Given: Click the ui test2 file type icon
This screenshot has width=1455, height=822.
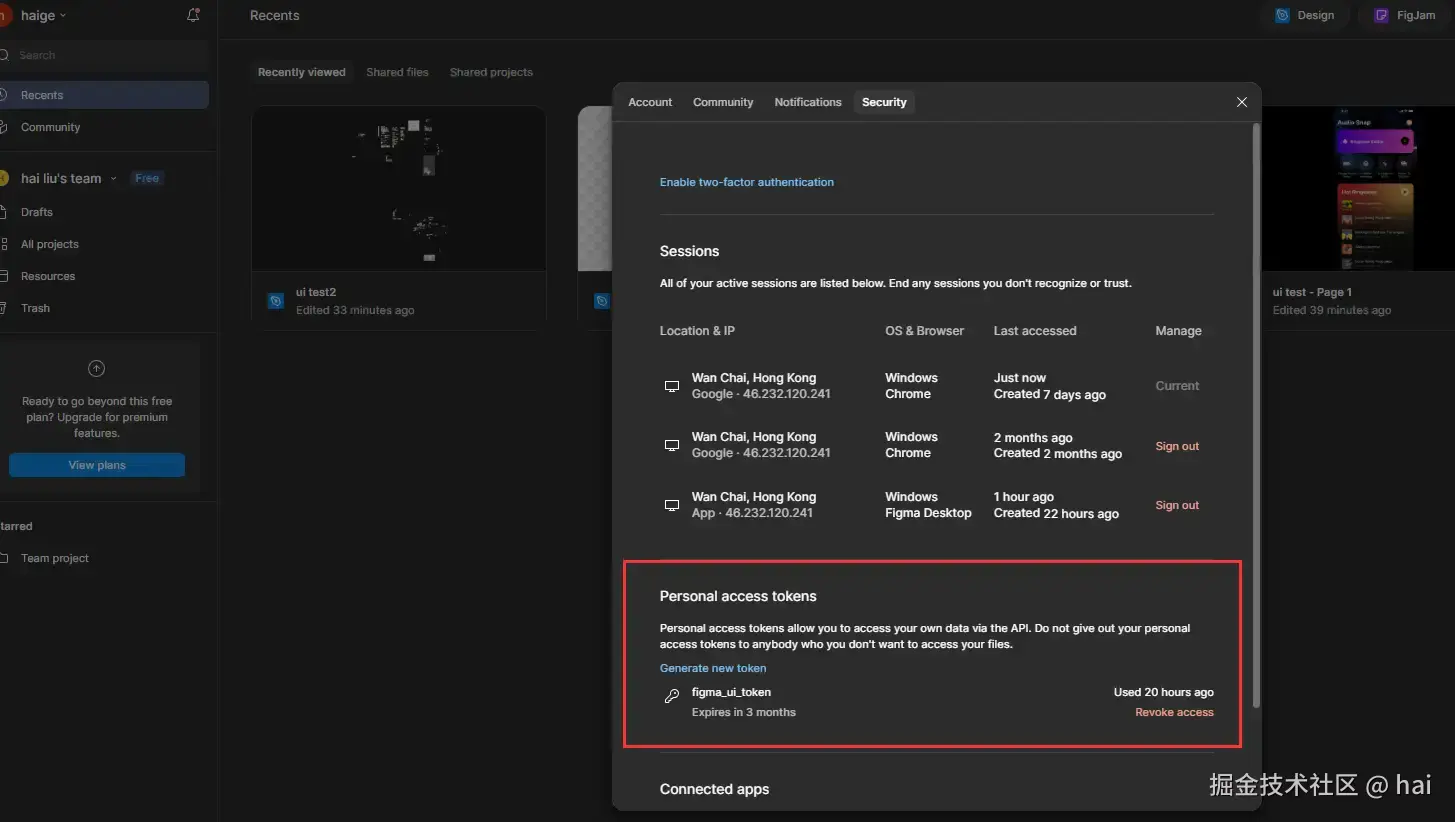Looking at the screenshot, I should pos(276,301).
